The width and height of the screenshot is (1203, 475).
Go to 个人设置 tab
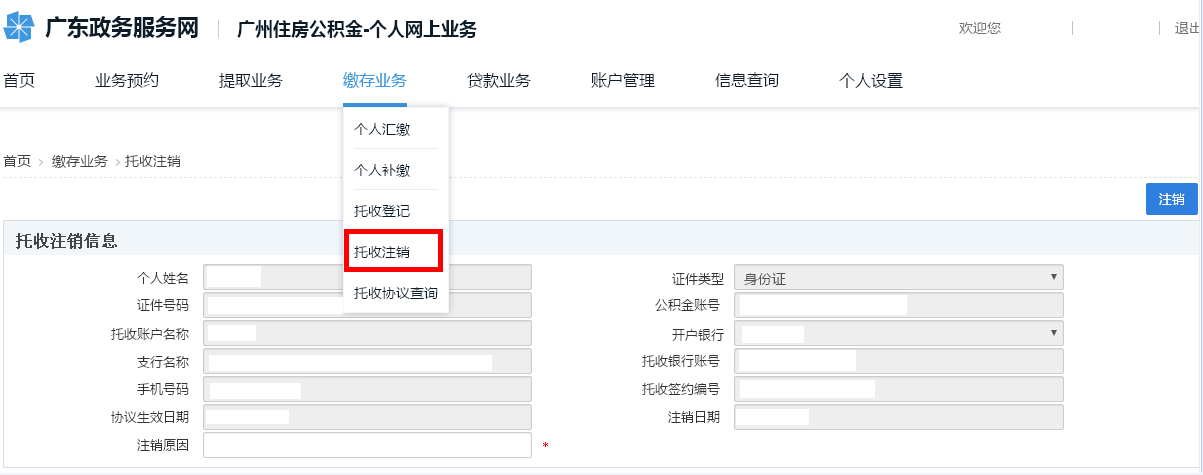point(871,81)
